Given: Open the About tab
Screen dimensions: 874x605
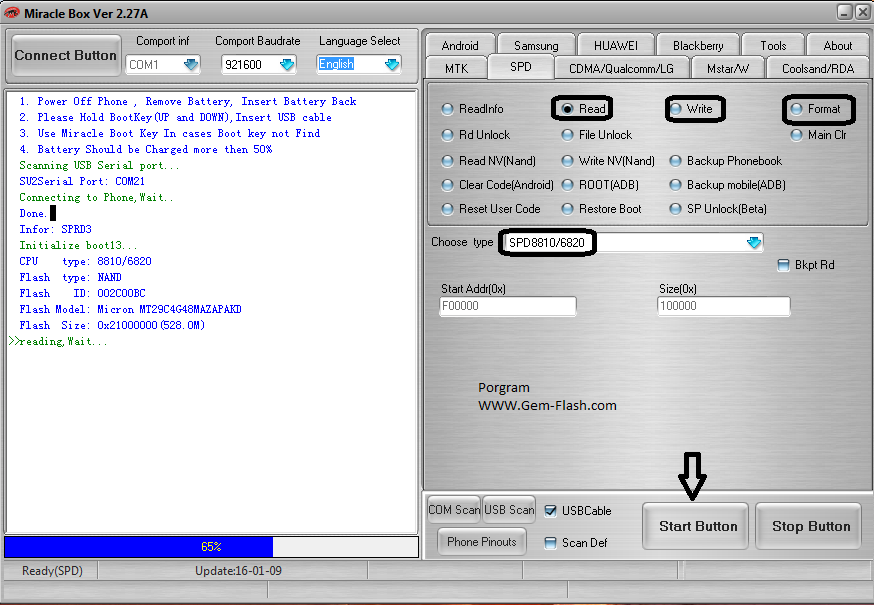Looking at the screenshot, I should 838,46.
